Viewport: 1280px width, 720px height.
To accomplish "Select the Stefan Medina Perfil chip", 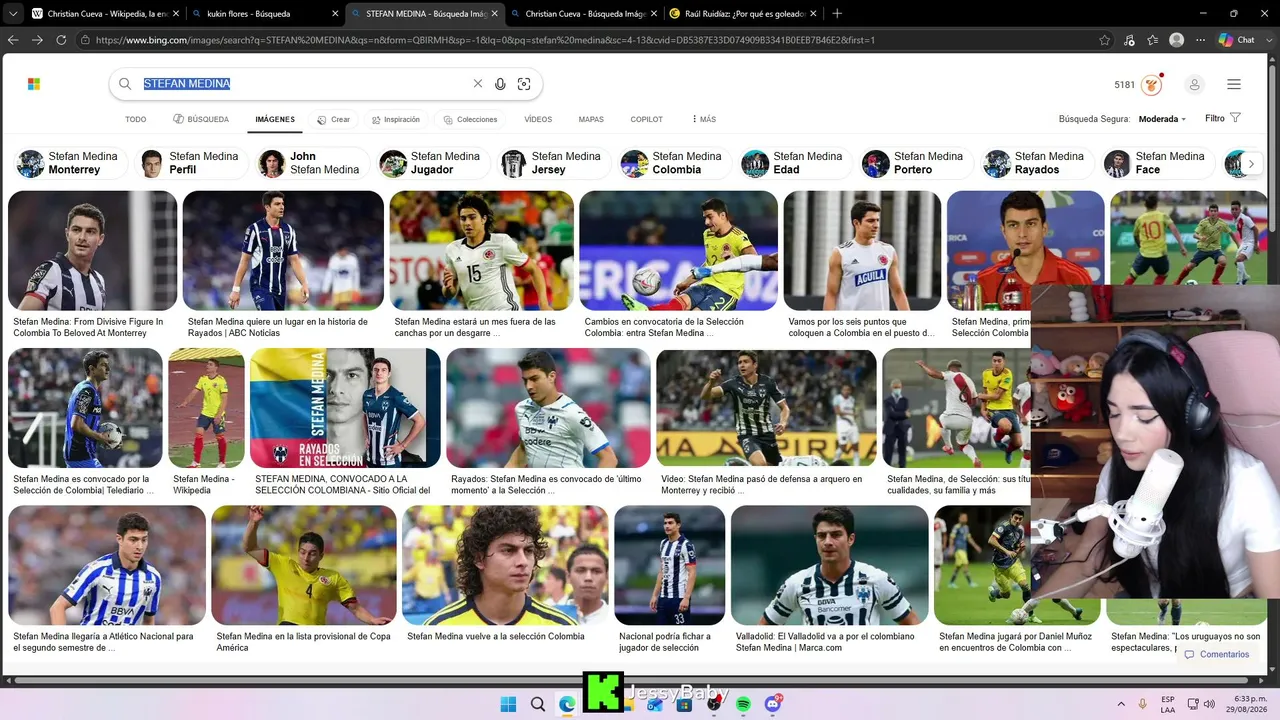I will click(x=190, y=163).
